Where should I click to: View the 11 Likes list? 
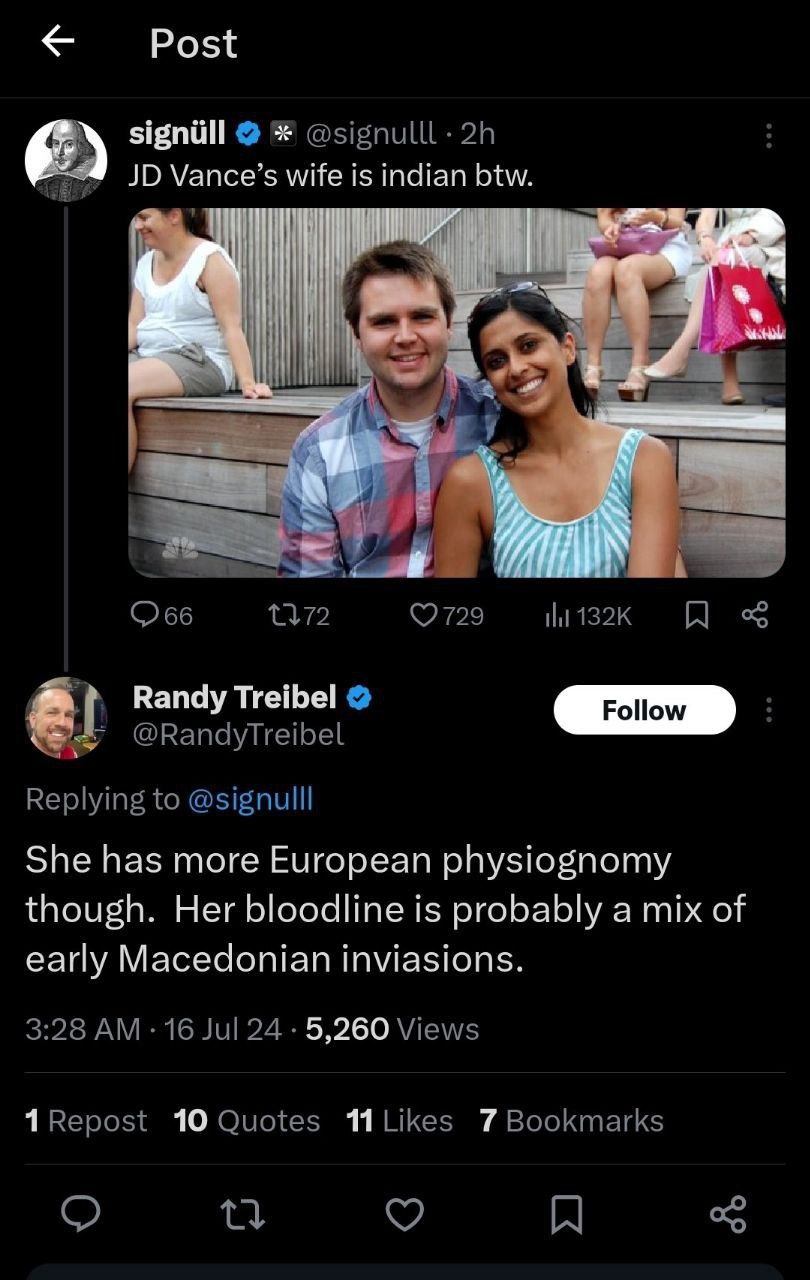pyautogui.click(x=399, y=1121)
